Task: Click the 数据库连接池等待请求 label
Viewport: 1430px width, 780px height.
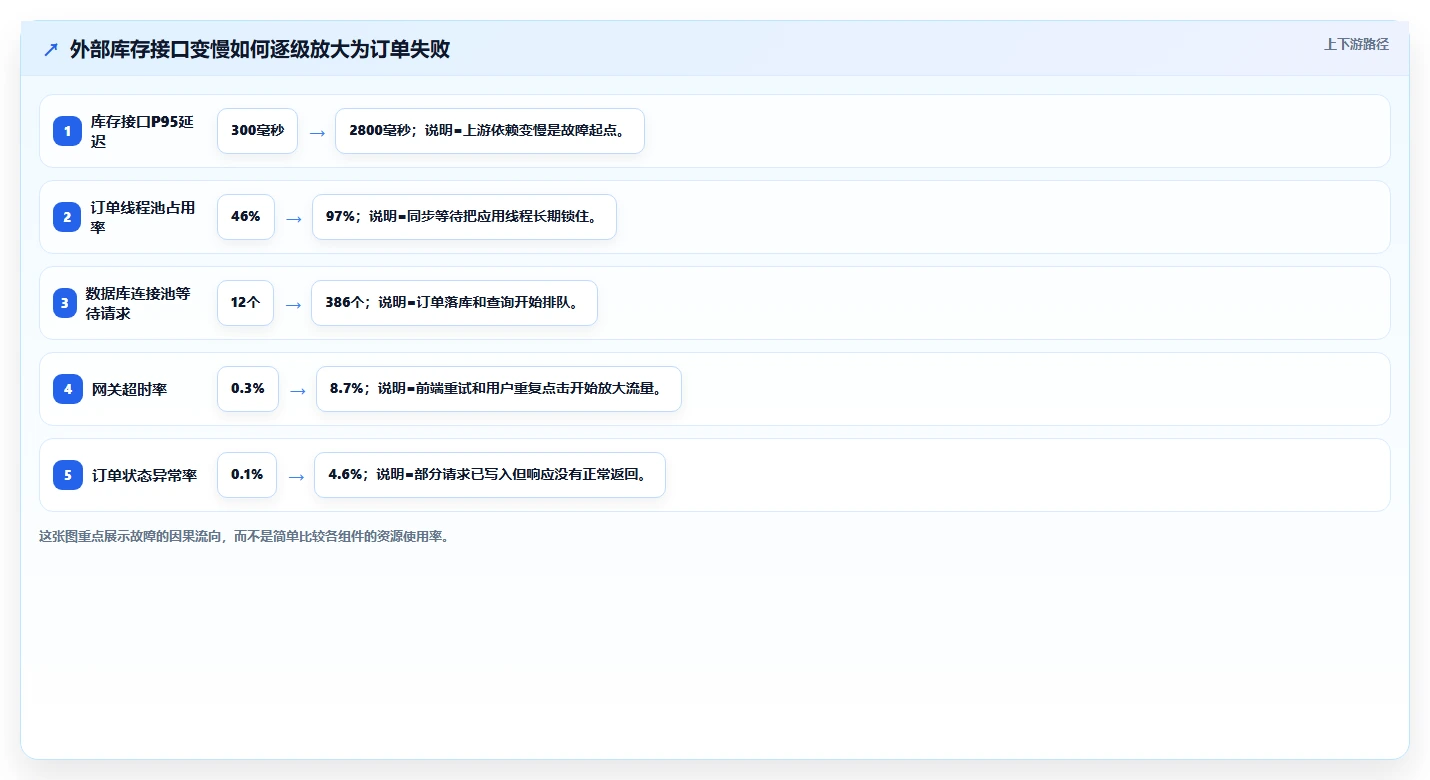Action: [138, 303]
